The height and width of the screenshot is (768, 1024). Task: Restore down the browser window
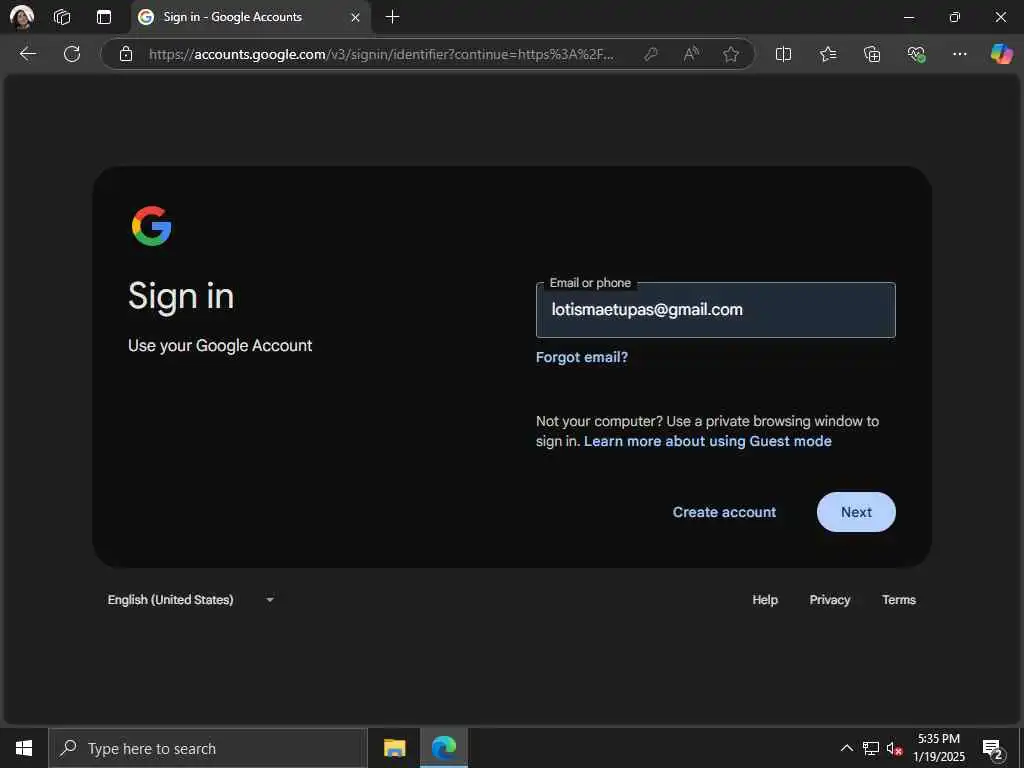click(955, 18)
